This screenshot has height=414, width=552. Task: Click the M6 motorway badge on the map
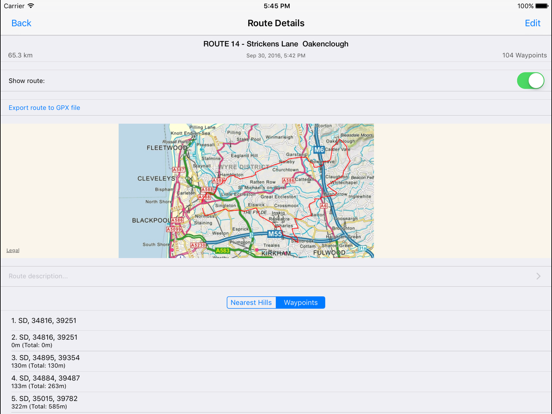(319, 150)
